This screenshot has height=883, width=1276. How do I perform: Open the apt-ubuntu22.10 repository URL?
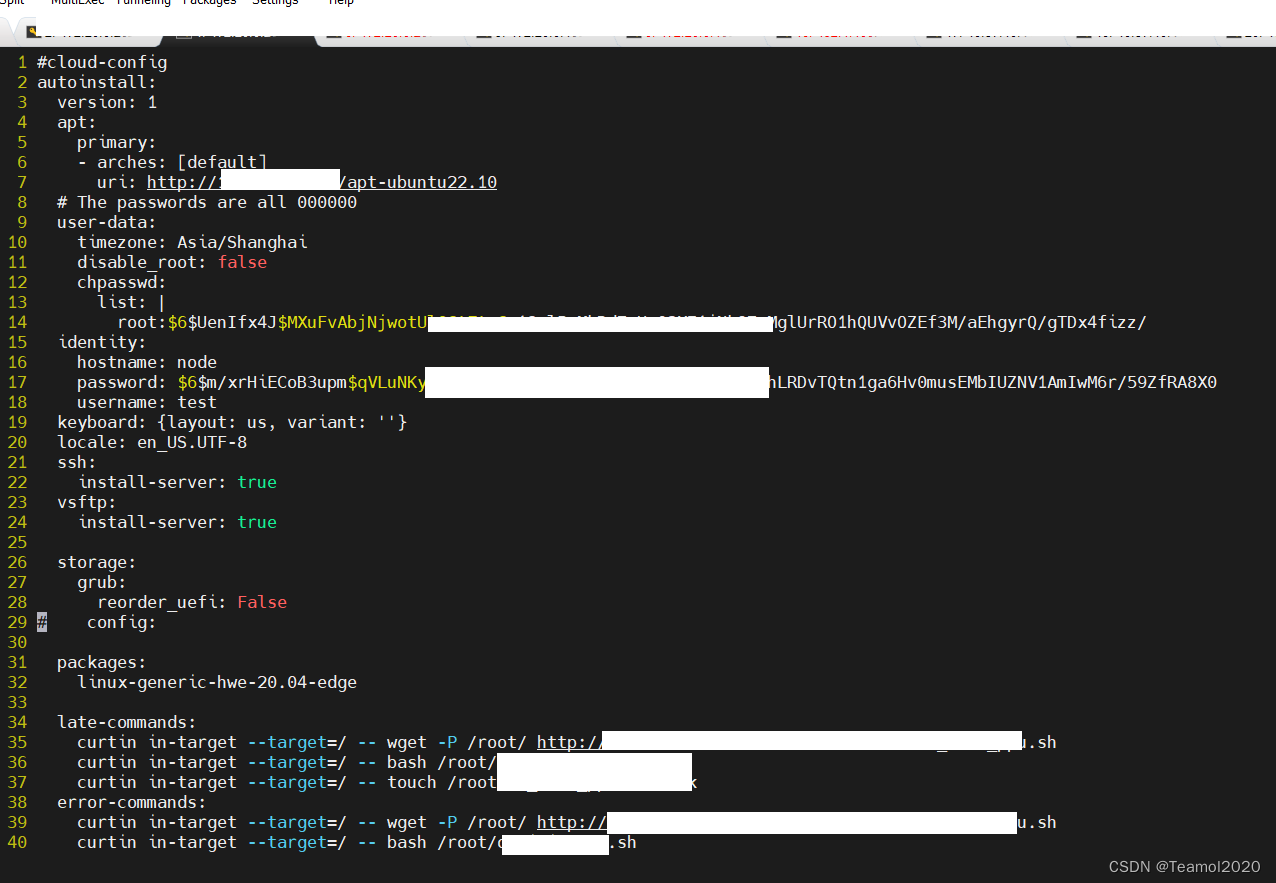pos(420,181)
